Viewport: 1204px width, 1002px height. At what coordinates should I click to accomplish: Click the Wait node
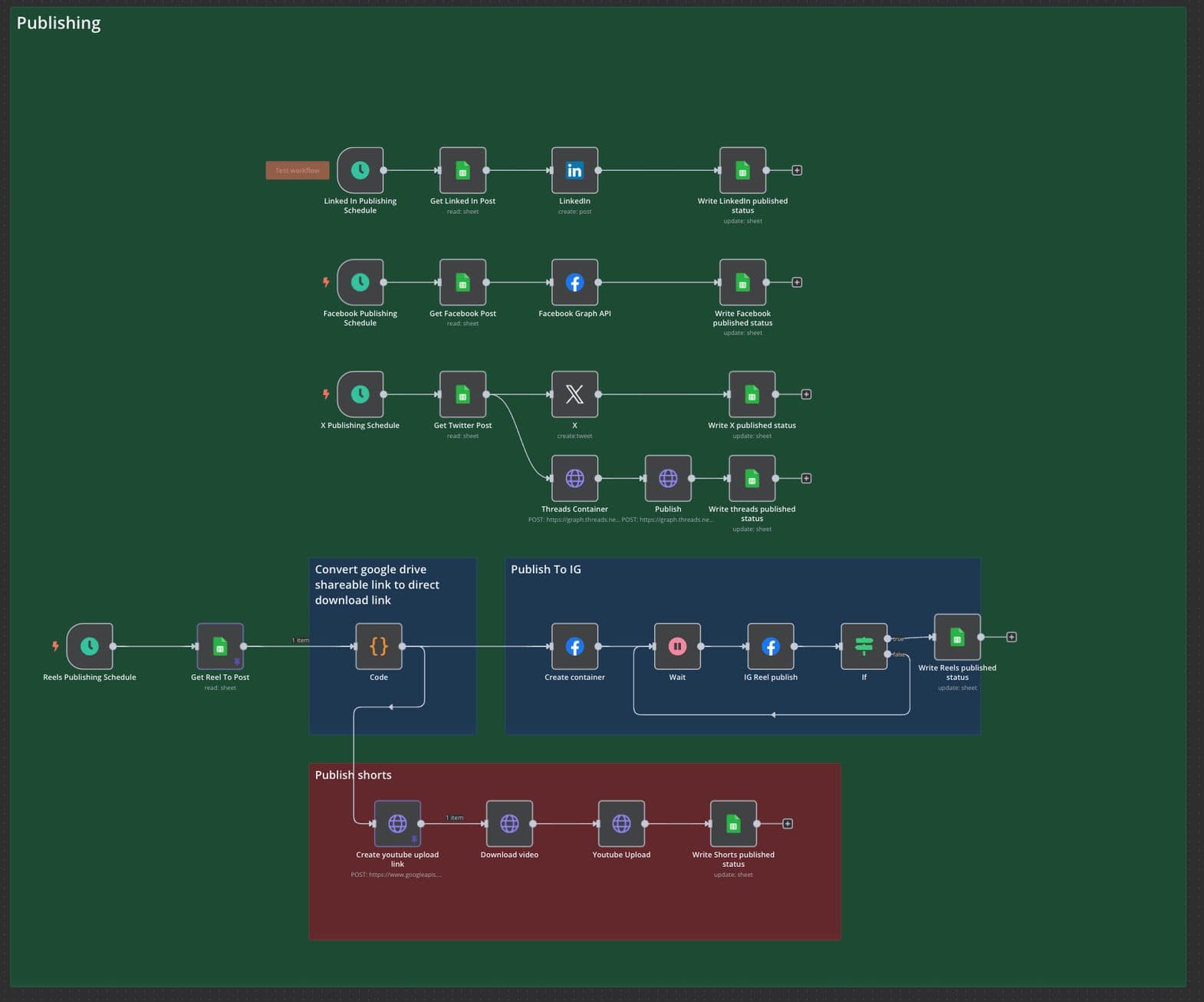(677, 646)
